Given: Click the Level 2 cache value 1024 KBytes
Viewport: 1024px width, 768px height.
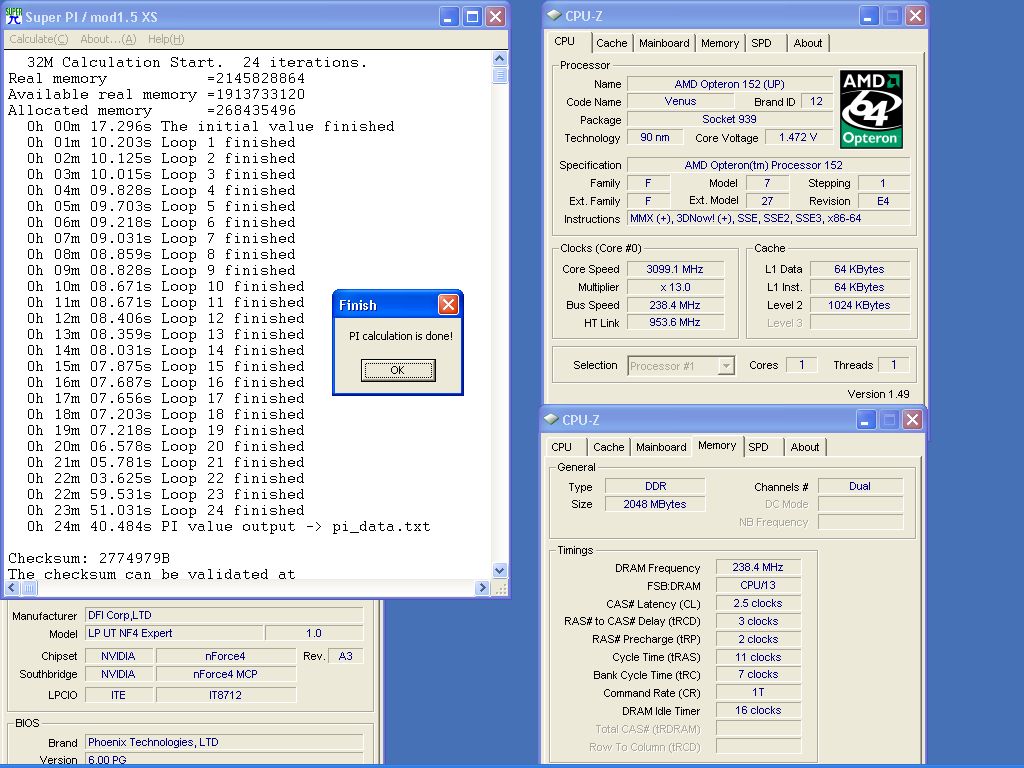Looking at the screenshot, I should 859,305.
